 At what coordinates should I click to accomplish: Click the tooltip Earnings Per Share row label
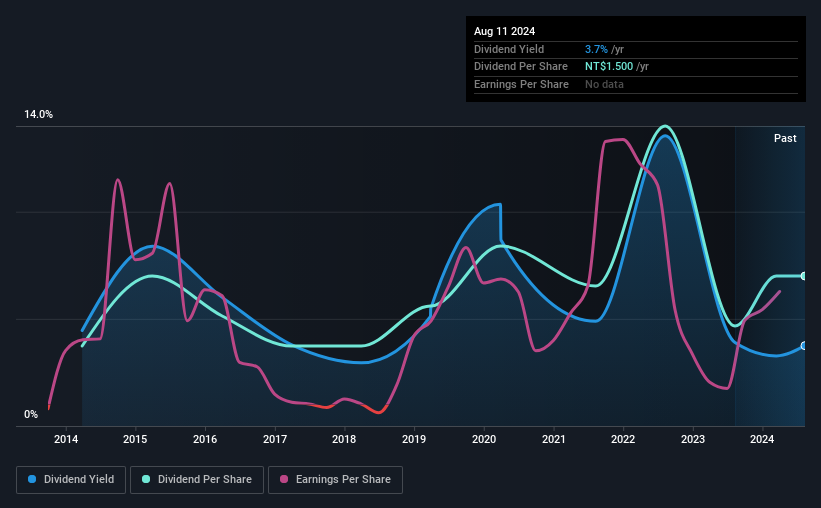click(x=521, y=84)
